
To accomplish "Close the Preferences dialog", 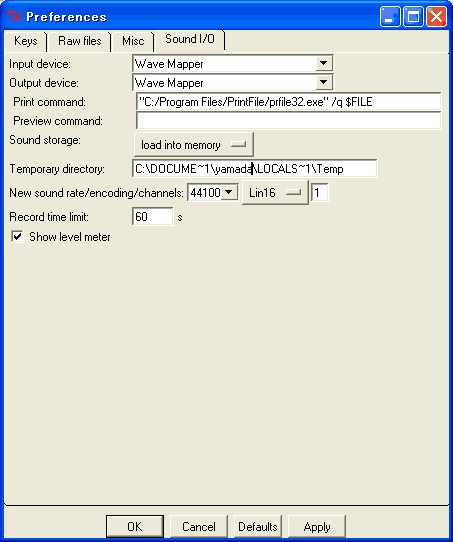I will (x=436, y=16).
